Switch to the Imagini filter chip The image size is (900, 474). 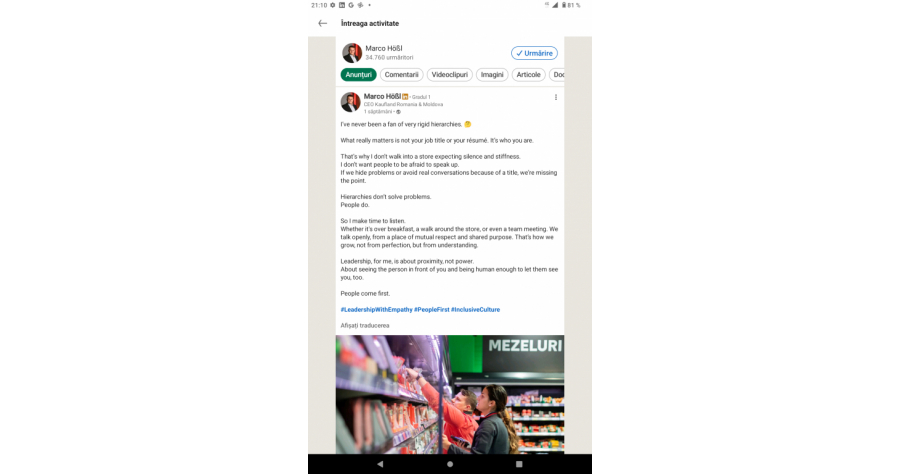(492, 75)
